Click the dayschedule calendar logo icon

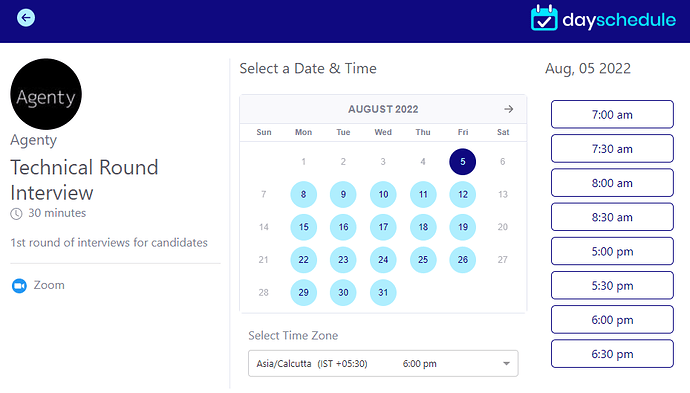click(544, 18)
